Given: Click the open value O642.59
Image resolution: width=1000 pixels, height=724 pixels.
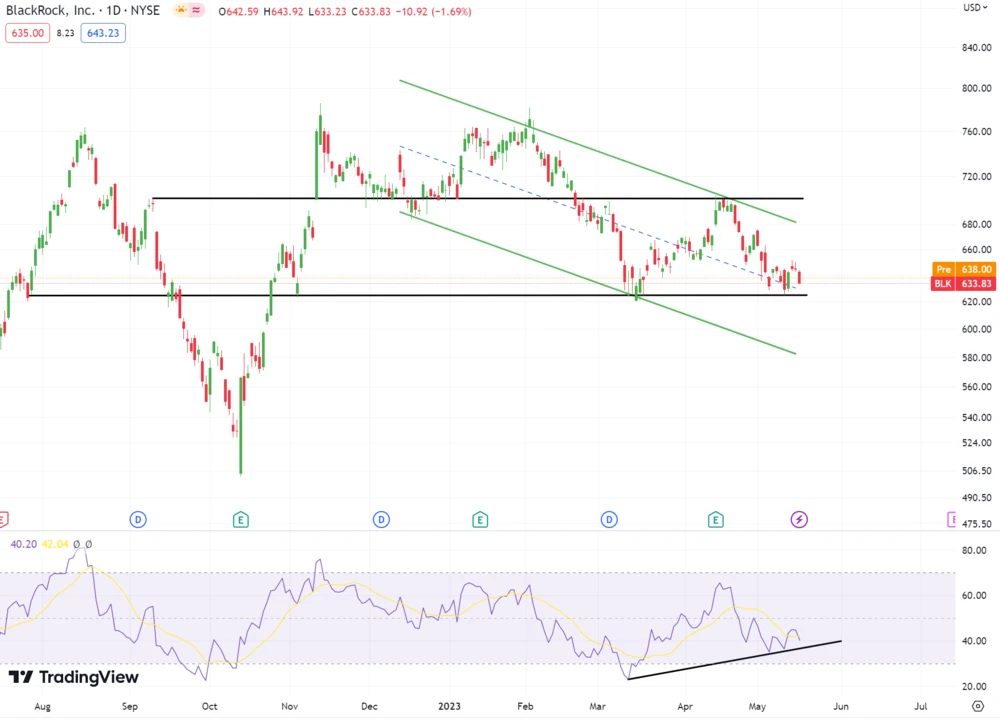Looking at the screenshot, I should pyautogui.click(x=239, y=11).
